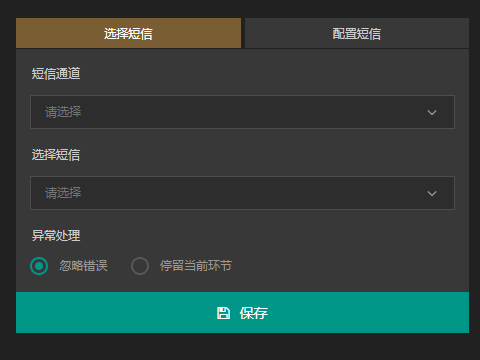Click the 选择短信 field label above dropdown
Viewport: 480px width, 360px height.
click(56, 155)
